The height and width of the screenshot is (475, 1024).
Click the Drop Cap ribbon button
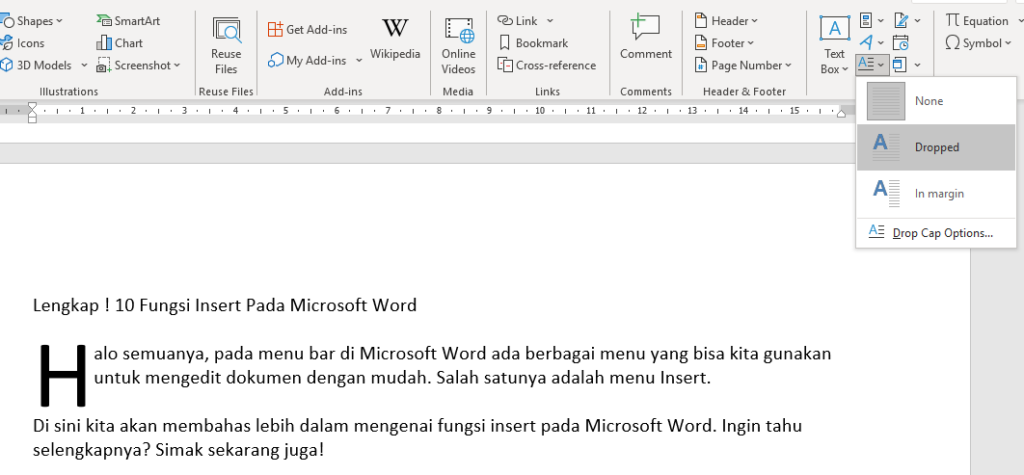pos(872,65)
